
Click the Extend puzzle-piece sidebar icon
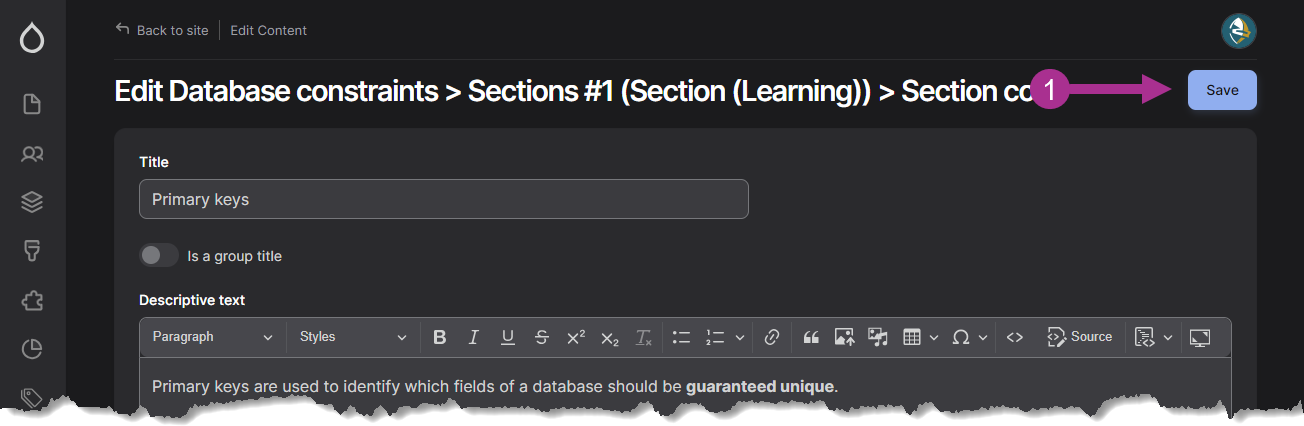click(x=32, y=300)
